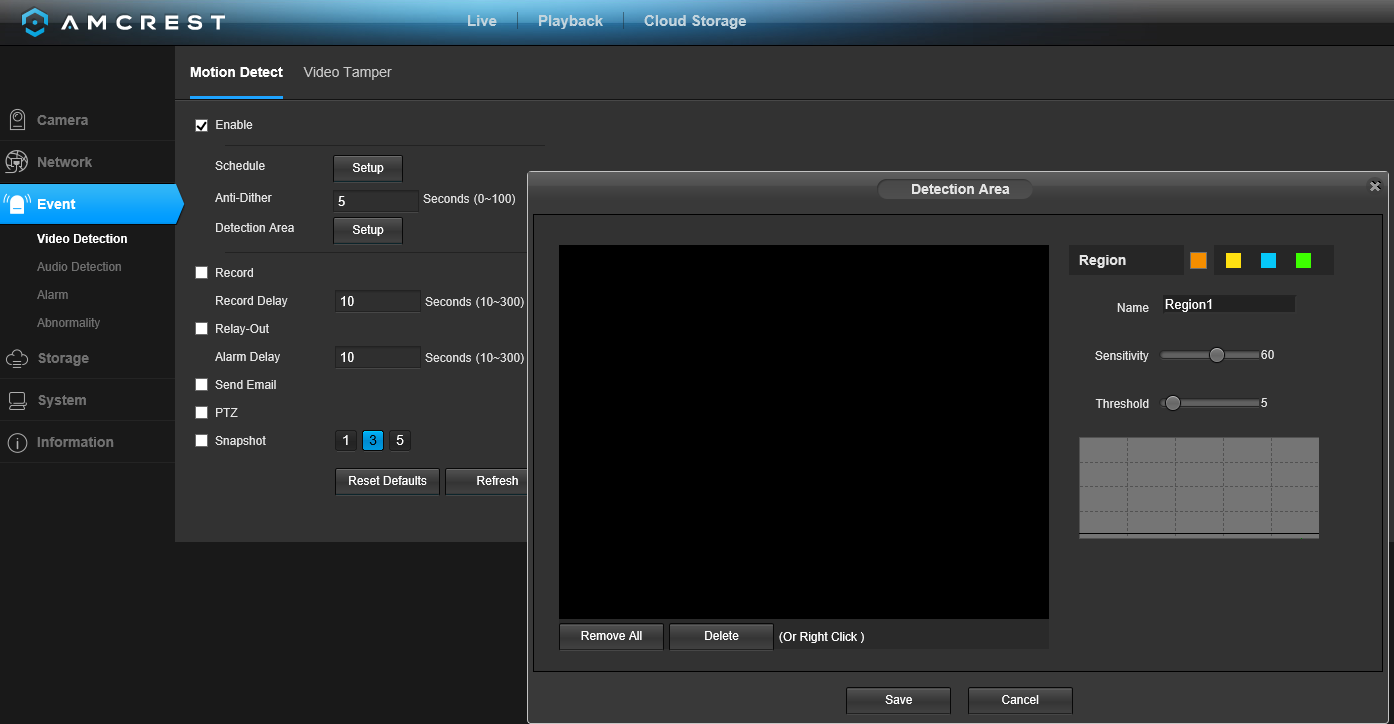Click the Network globe icon
1394x724 pixels.
tap(17, 162)
